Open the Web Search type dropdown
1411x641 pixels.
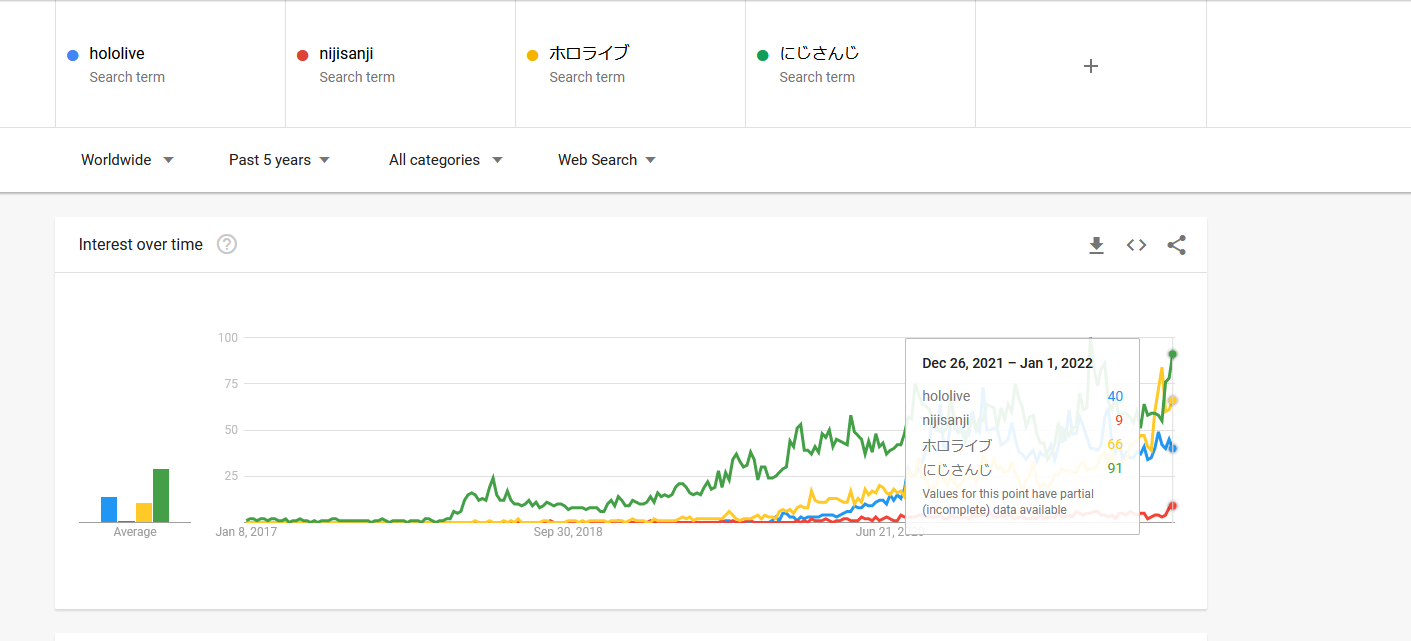point(607,160)
